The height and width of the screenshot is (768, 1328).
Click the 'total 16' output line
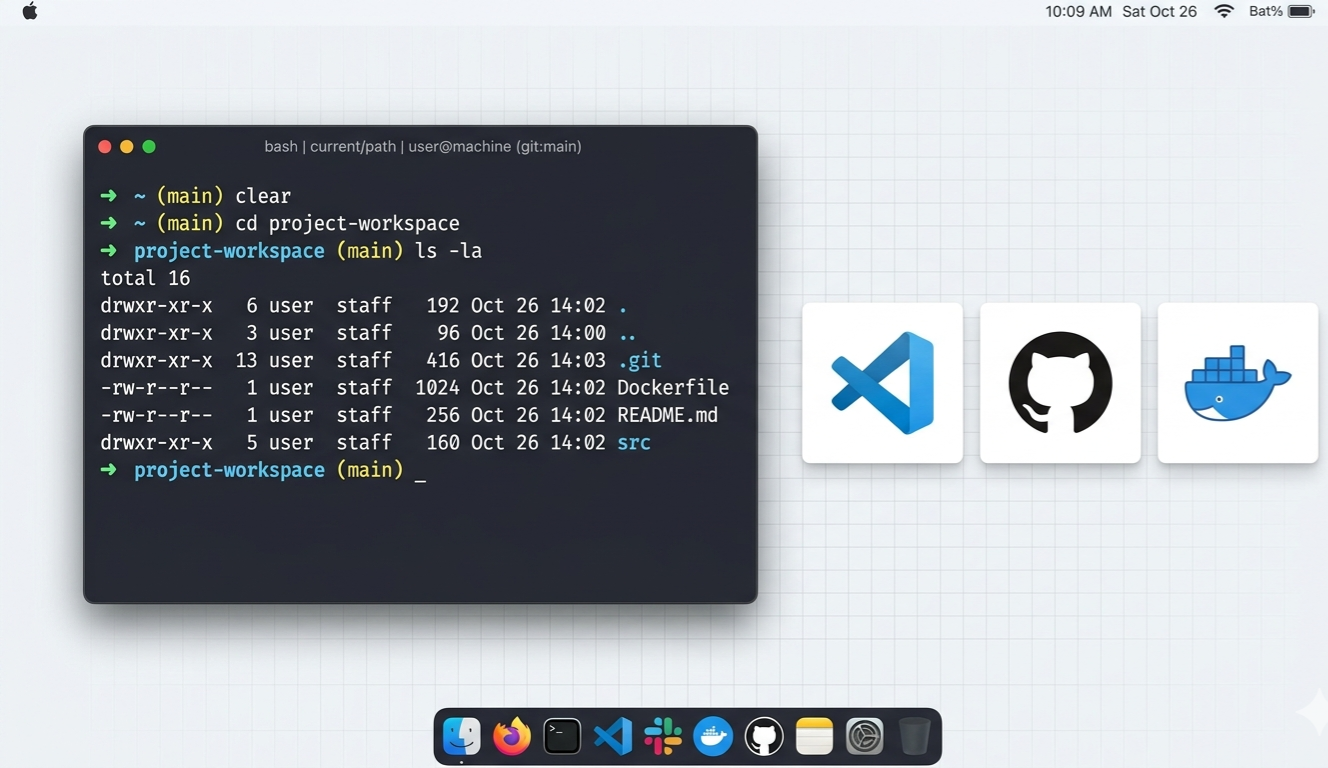coord(145,278)
